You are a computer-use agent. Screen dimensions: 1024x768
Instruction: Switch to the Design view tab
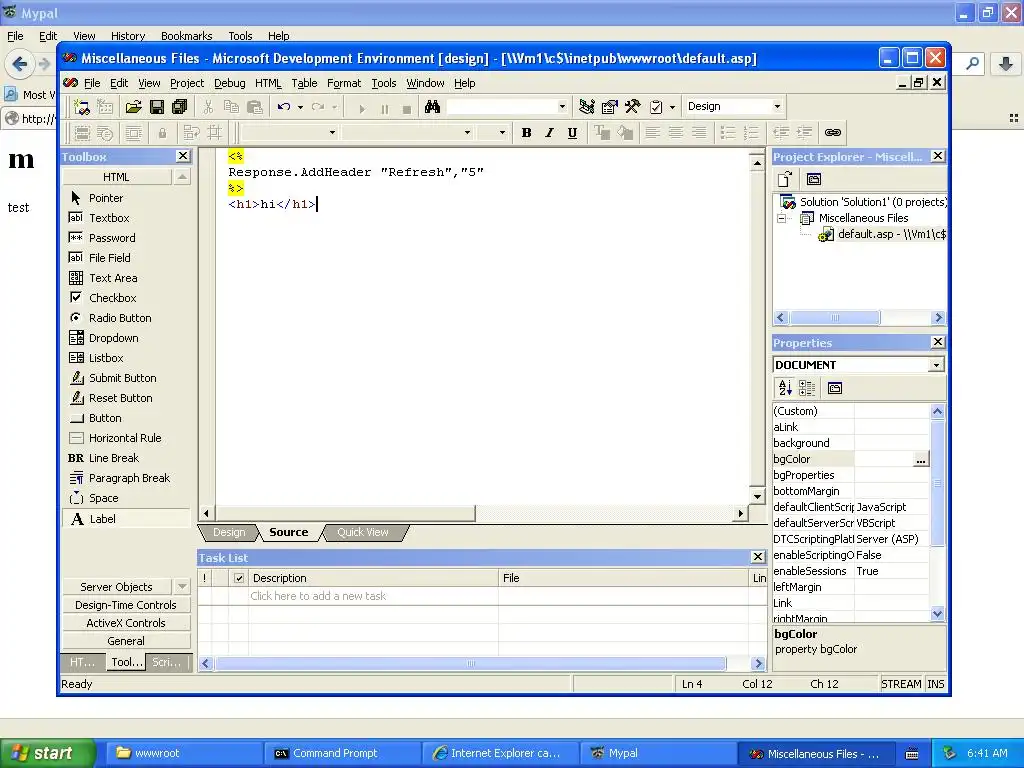click(229, 532)
